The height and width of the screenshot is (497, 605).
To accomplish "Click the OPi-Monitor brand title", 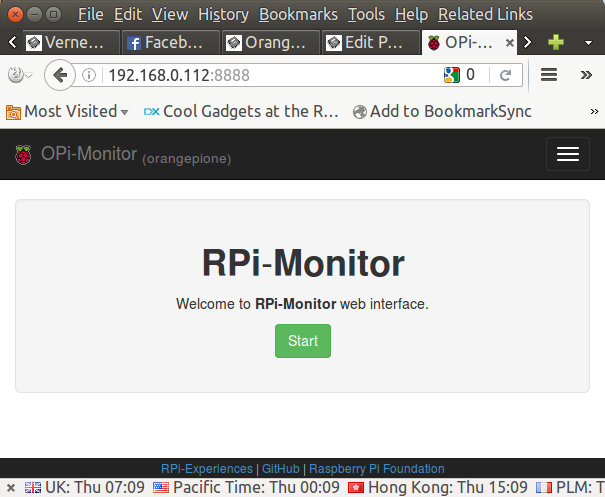I will click(89, 154).
